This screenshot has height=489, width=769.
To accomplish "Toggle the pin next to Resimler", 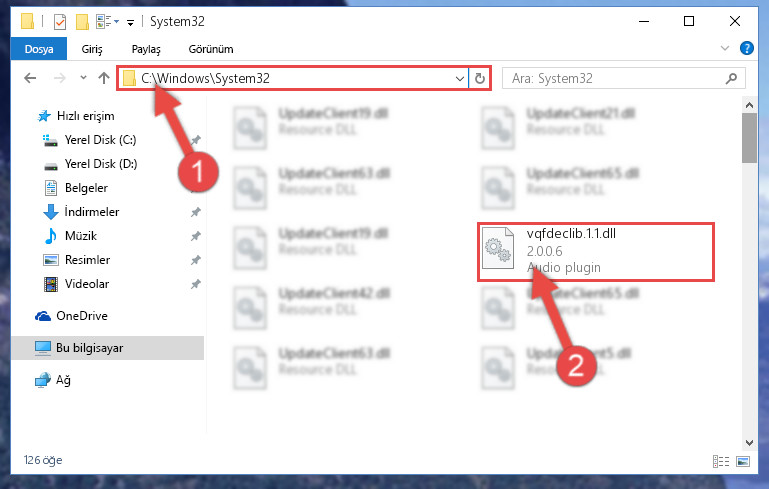I will coord(196,260).
